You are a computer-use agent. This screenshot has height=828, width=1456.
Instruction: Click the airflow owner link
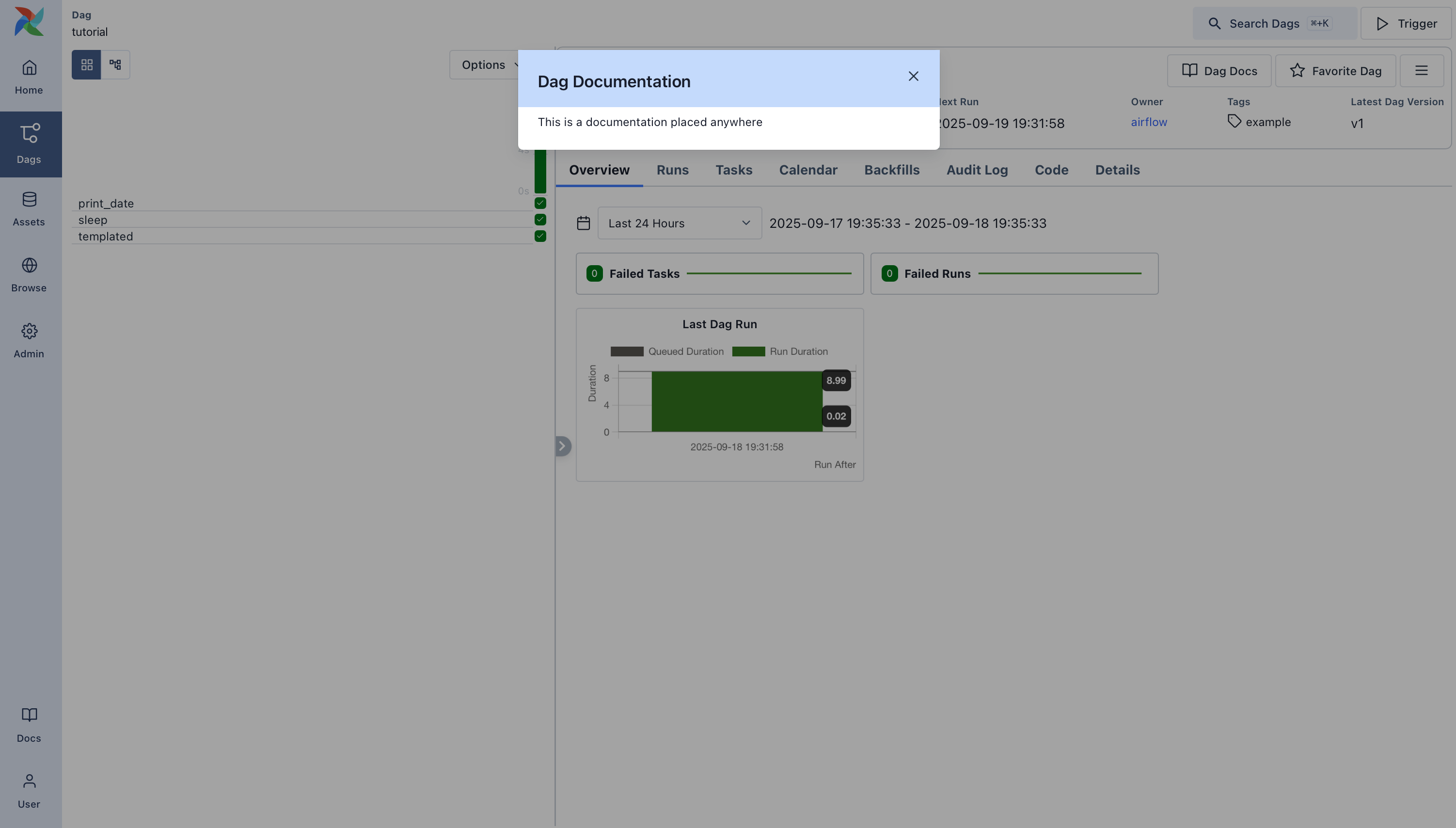coord(1148,122)
